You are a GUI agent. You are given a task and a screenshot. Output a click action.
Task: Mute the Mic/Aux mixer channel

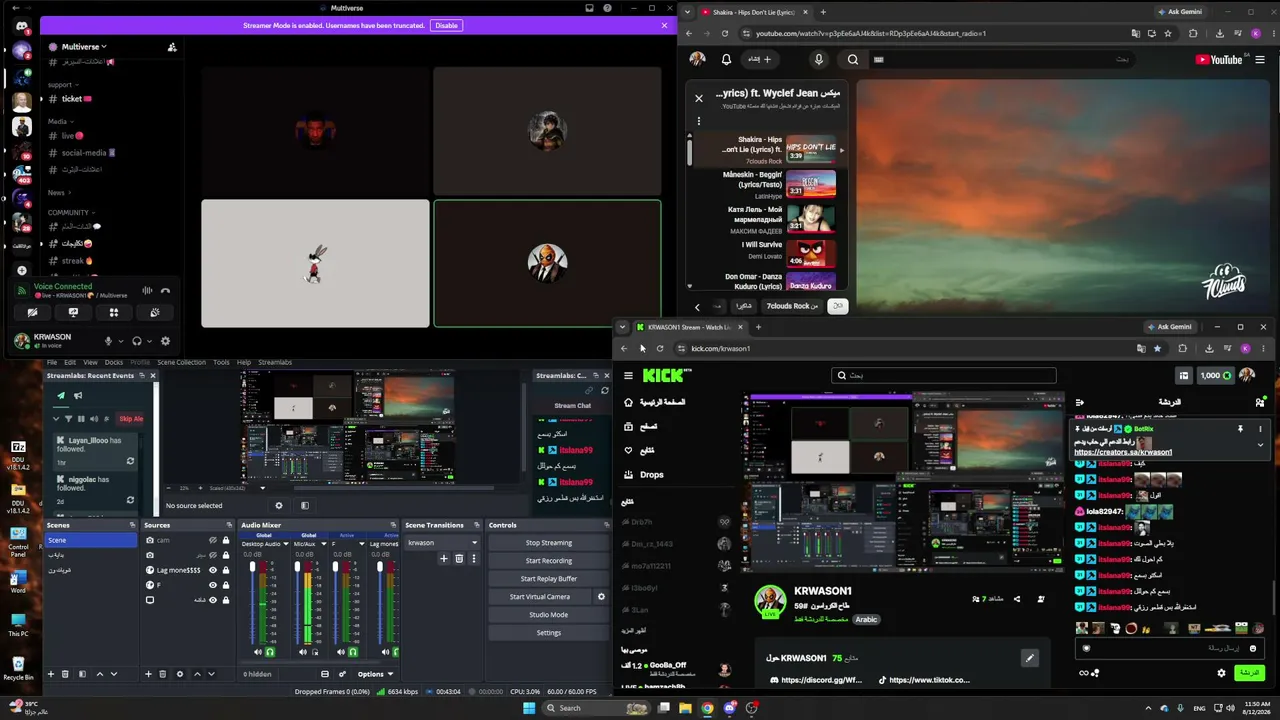click(301, 652)
